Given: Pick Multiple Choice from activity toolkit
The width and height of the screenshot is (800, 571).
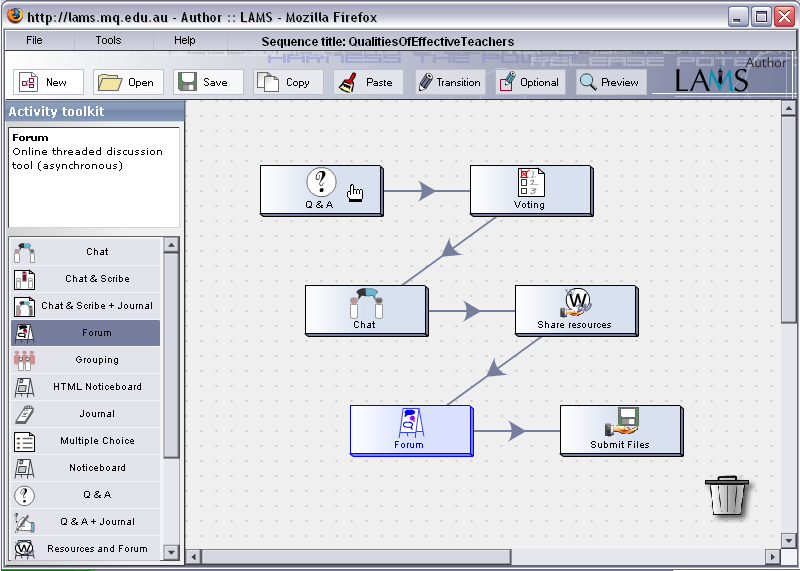Looking at the screenshot, I should [96, 441].
